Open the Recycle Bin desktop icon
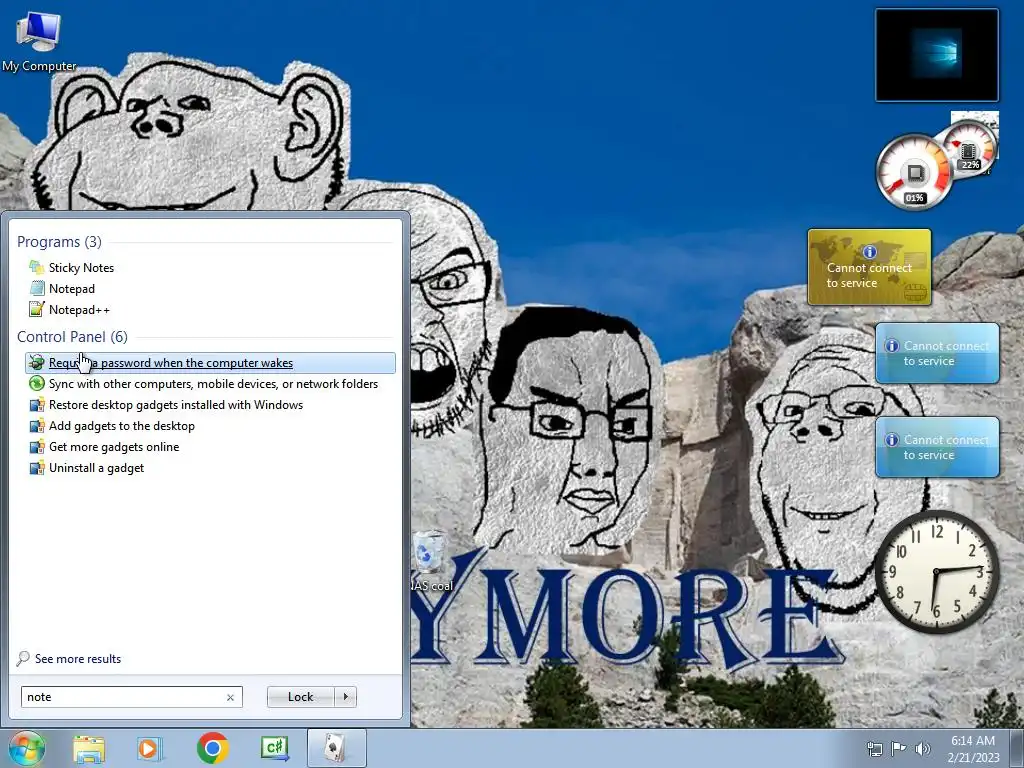Image resolution: width=1024 pixels, height=768 pixels. tap(430, 561)
